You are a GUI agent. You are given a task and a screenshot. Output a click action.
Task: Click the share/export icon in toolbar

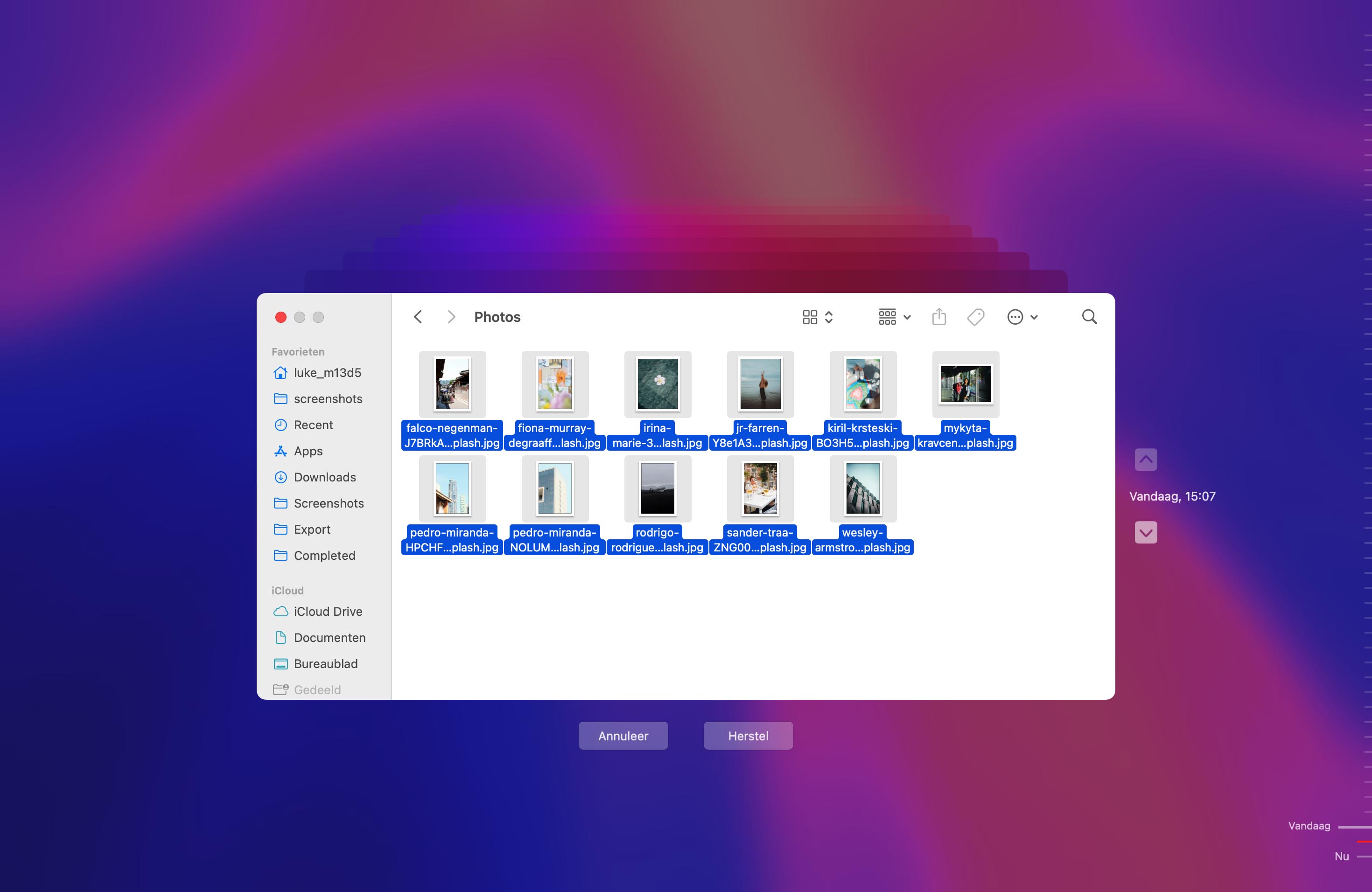939,317
